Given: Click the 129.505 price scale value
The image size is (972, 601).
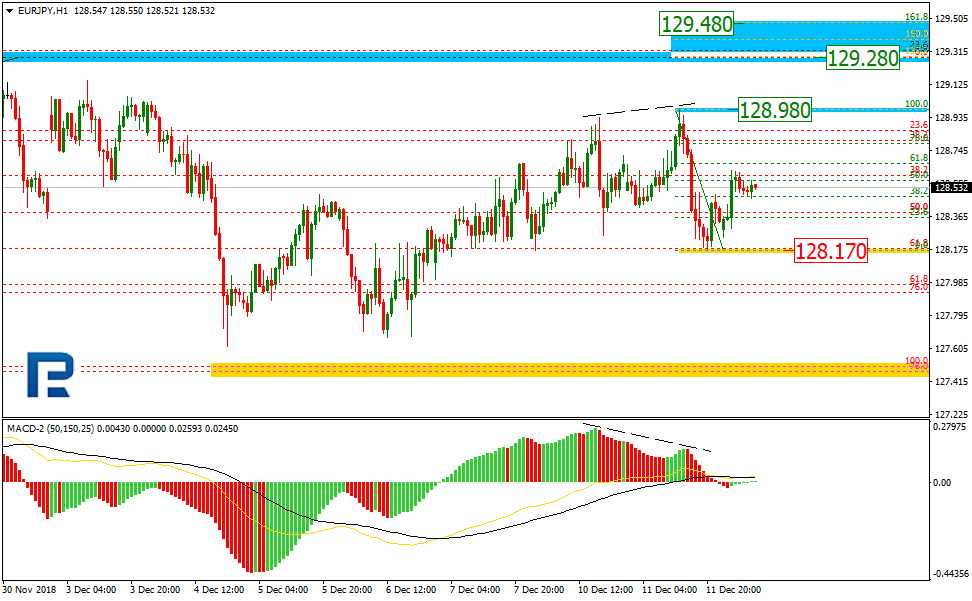Looking at the screenshot, I should [951, 19].
